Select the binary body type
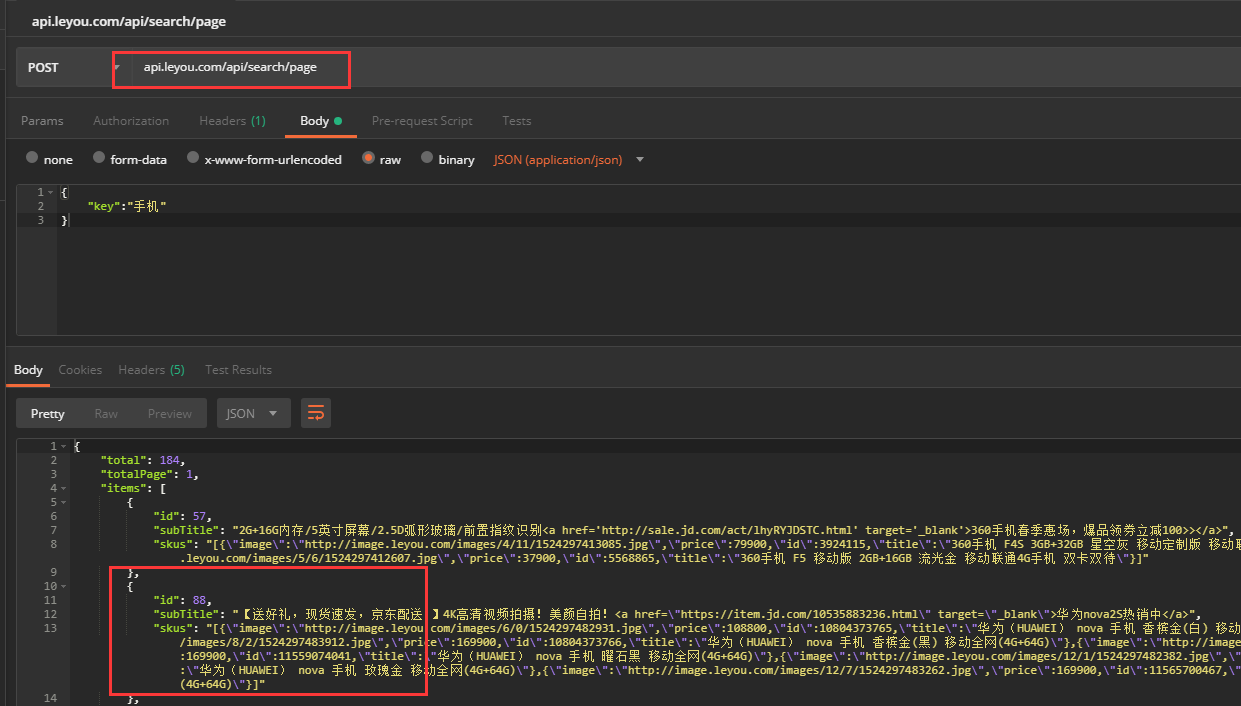1241x706 pixels. (448, 159)
